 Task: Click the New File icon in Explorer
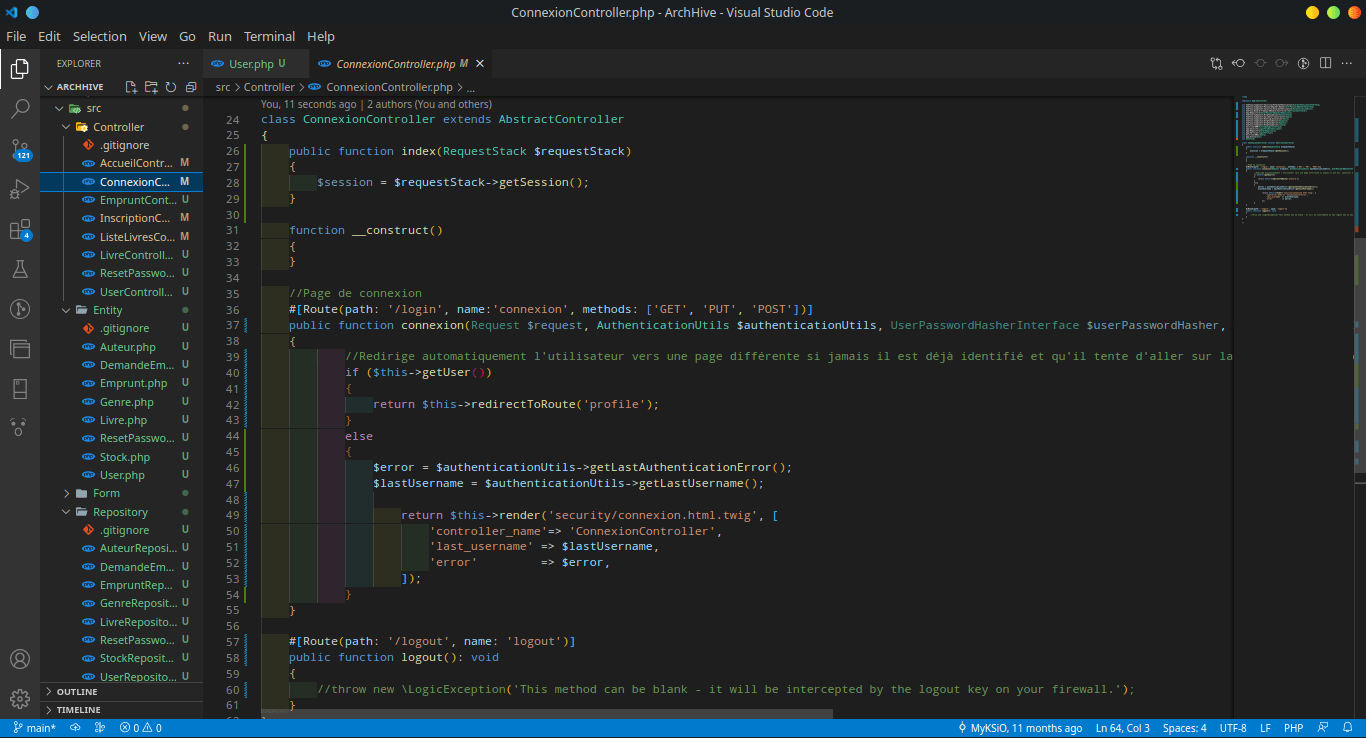point(131,87)
